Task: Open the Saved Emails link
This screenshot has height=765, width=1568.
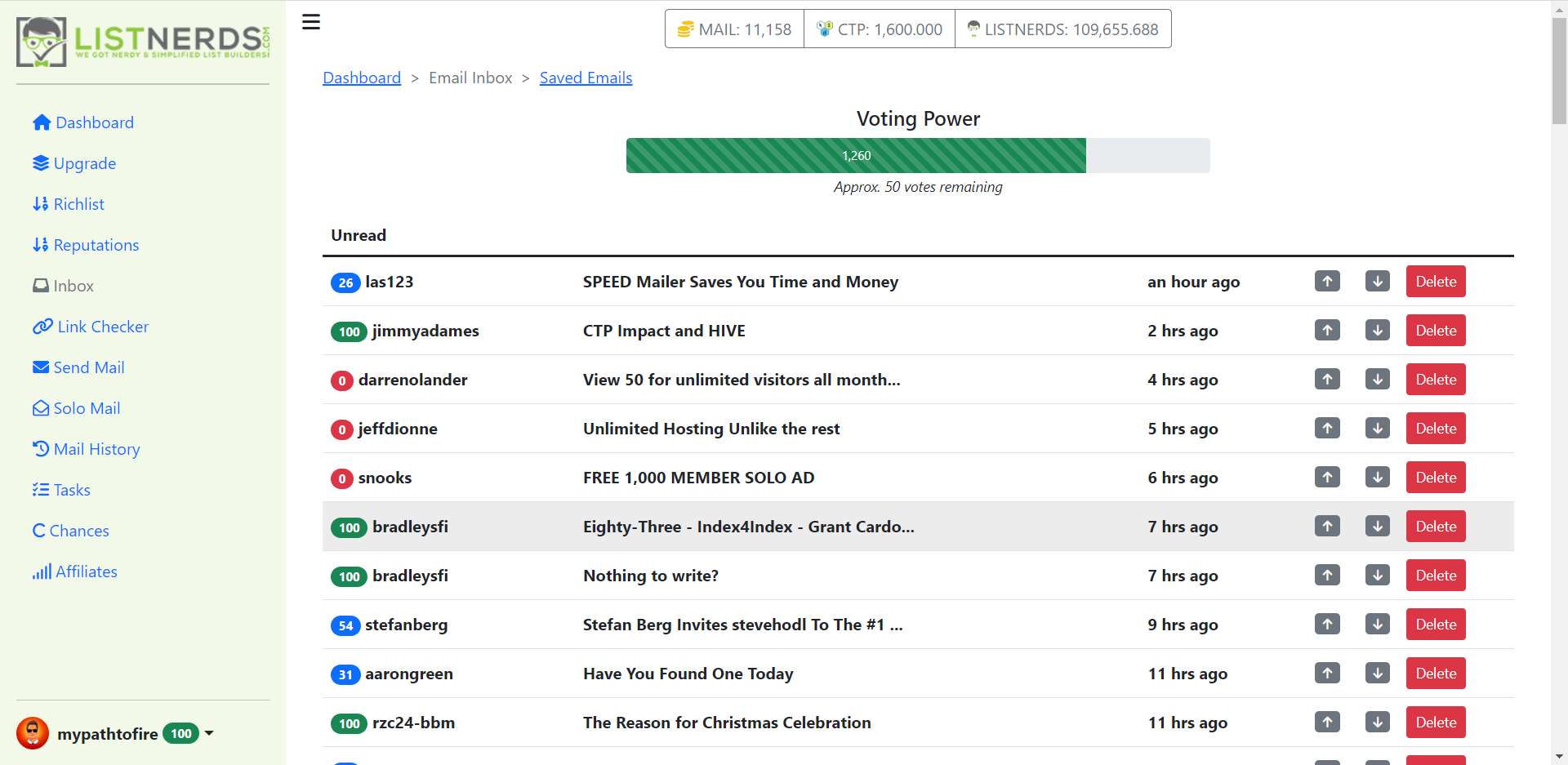Action: click(586, 78)
